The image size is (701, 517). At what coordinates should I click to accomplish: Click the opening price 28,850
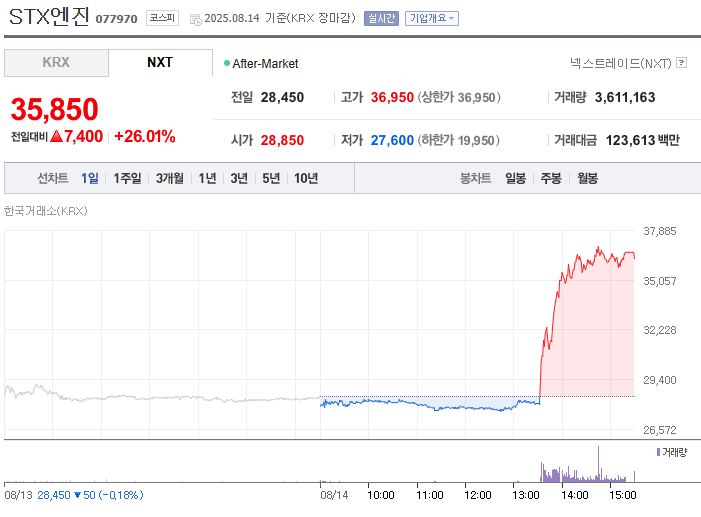click(282, 140)
